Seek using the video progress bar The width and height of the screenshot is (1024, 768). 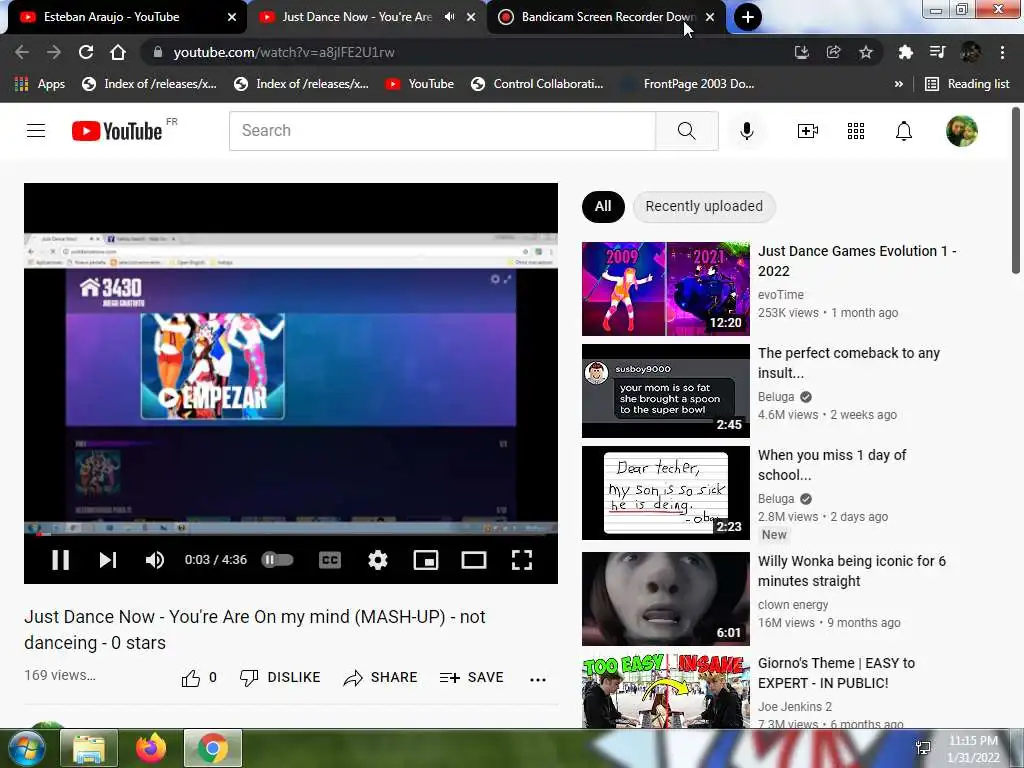point(291,535)
